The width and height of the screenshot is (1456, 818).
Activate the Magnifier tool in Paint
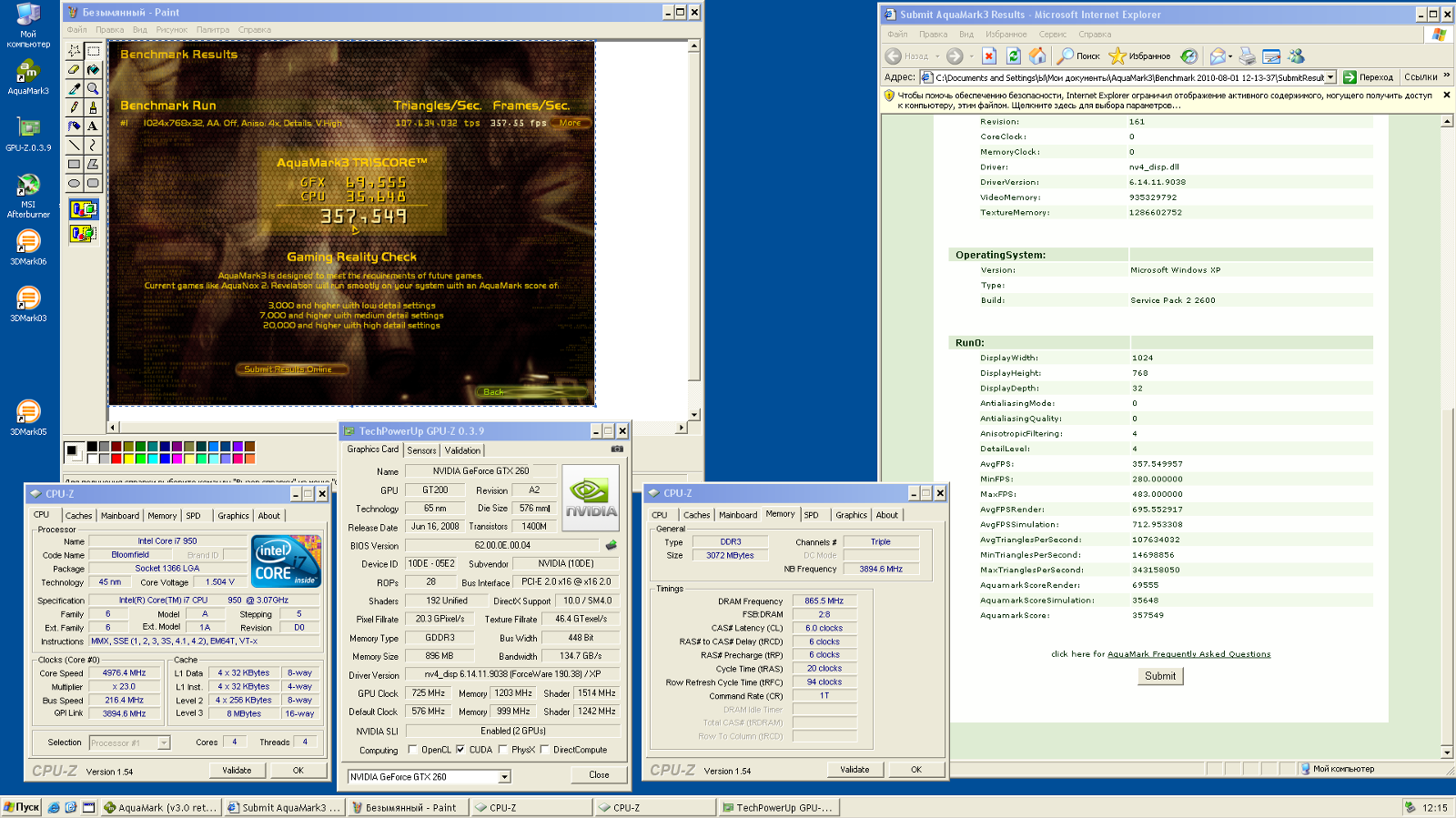click(x=93, y=88)
